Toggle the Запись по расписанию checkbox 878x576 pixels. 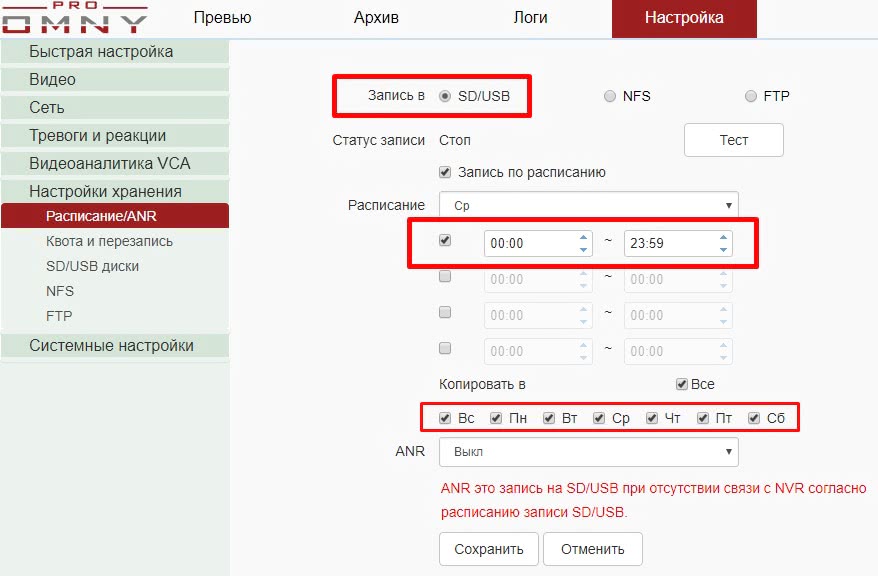[446, 172]
